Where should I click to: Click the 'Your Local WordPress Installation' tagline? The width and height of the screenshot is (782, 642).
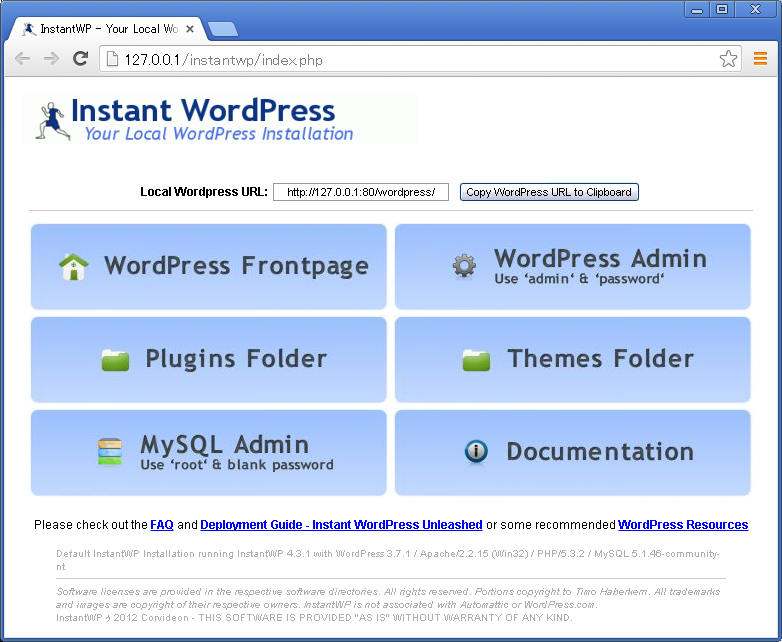pyautogui.click(x=219, y=134)
